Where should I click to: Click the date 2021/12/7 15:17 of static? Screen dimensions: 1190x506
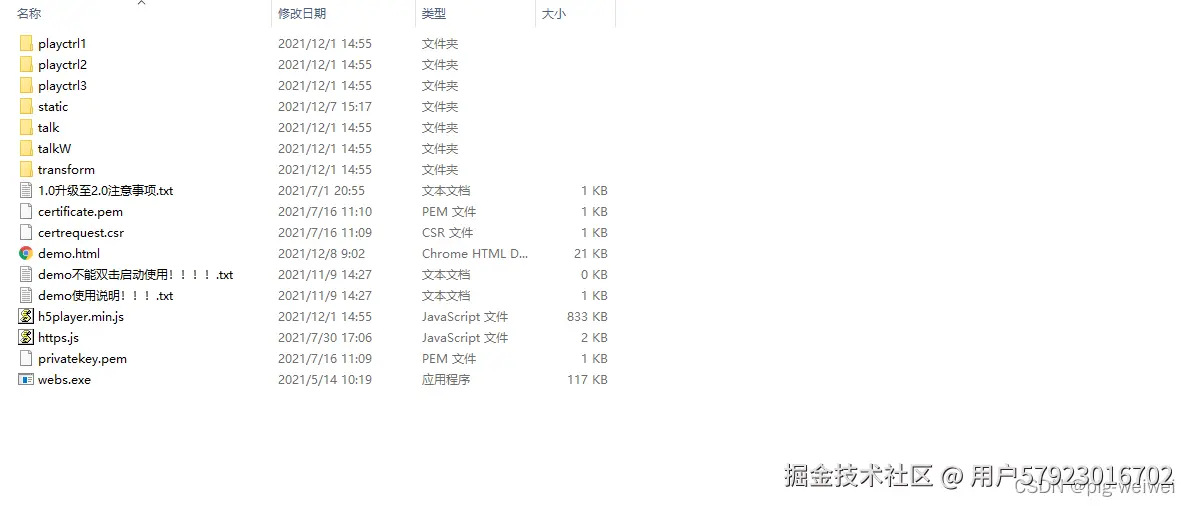[325, 107]
